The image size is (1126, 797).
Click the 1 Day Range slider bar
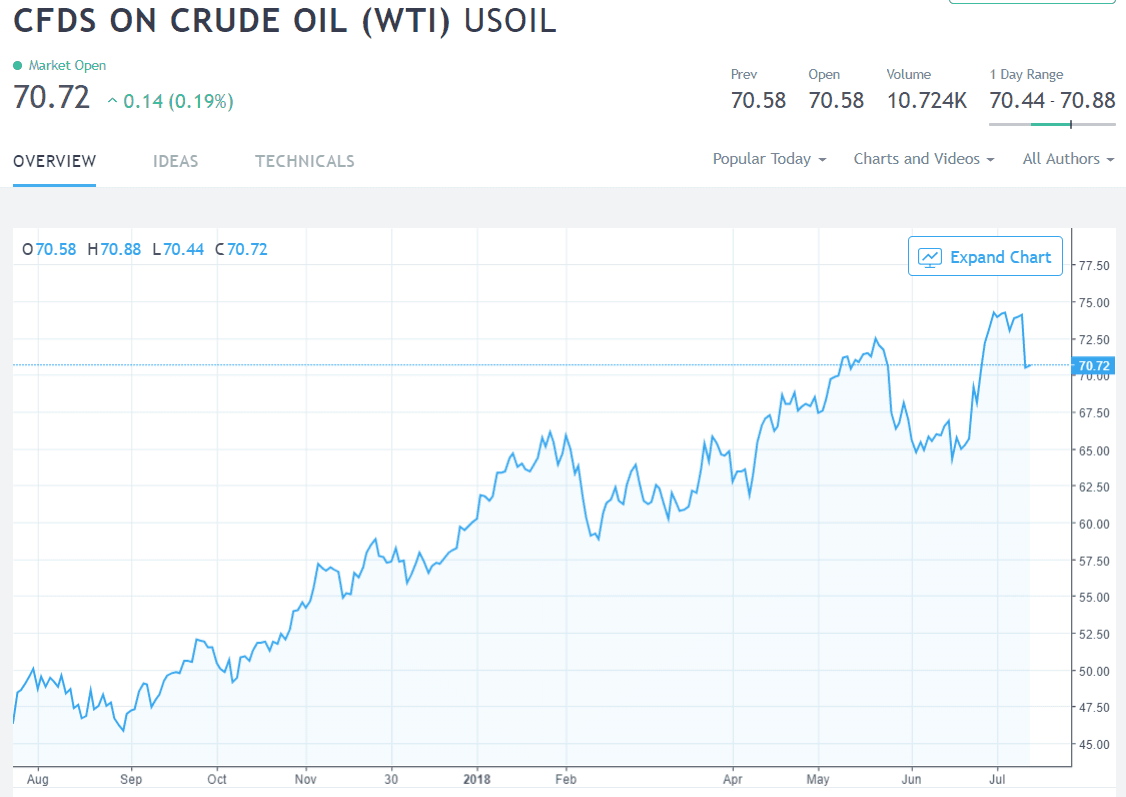1052,124
